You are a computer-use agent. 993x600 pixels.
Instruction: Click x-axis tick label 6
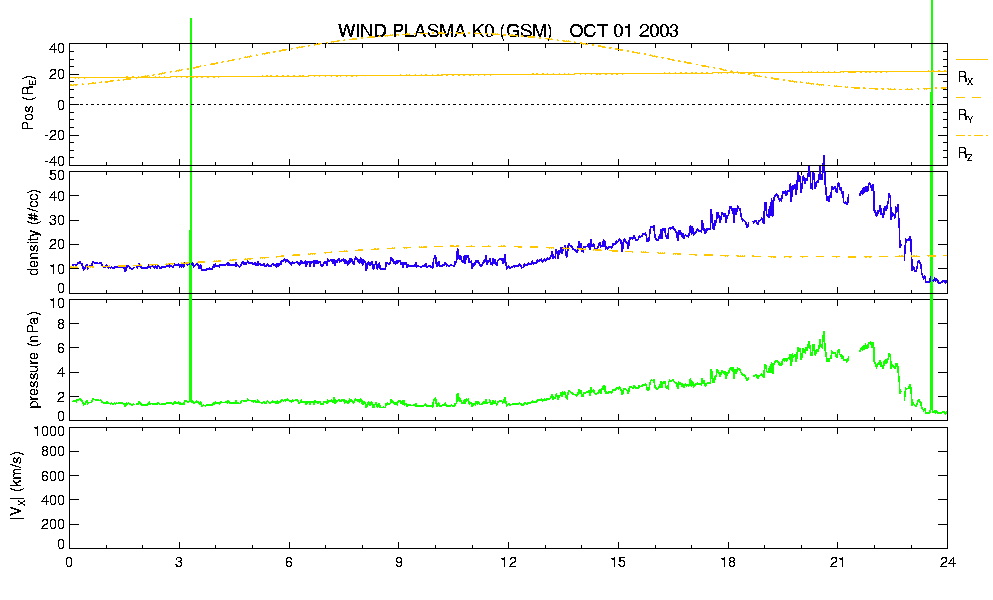[x=289, y=562]
